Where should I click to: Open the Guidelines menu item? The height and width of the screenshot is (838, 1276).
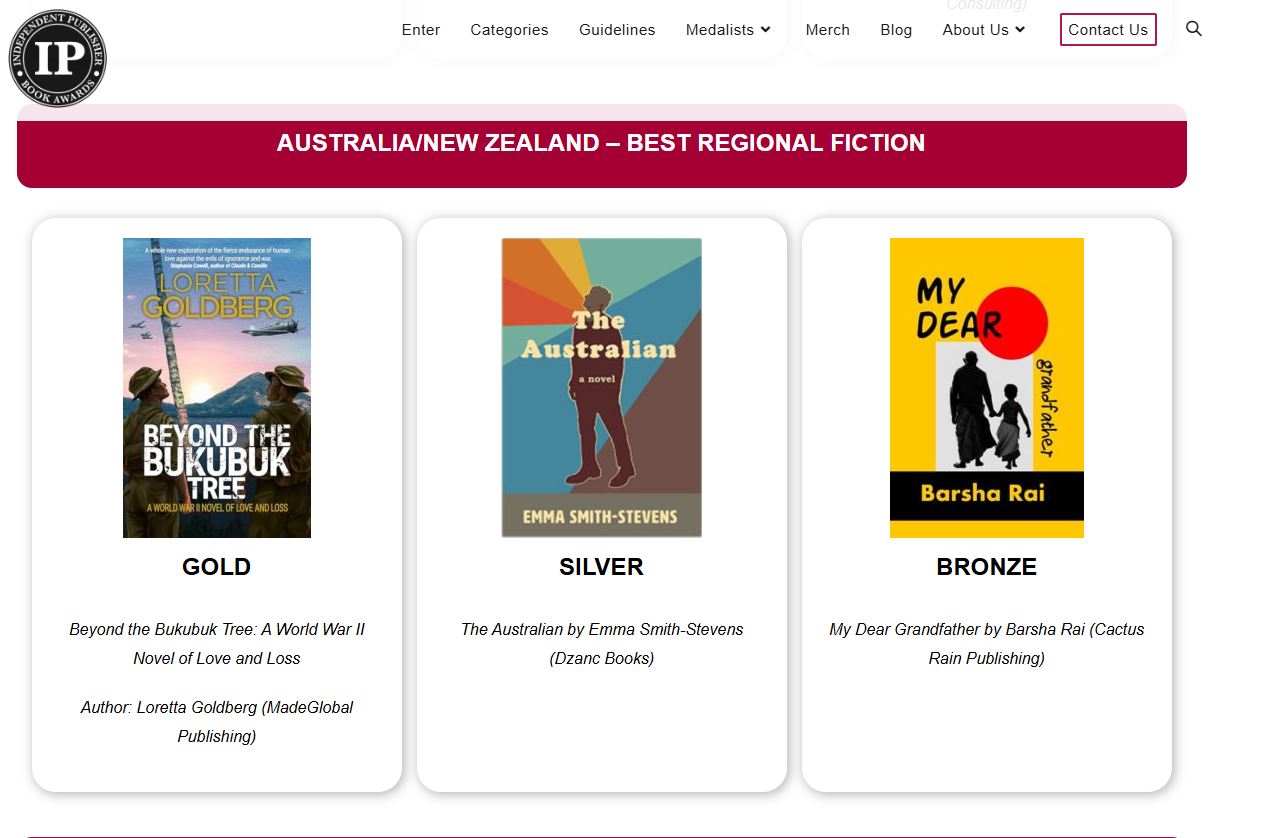point(617,30)
